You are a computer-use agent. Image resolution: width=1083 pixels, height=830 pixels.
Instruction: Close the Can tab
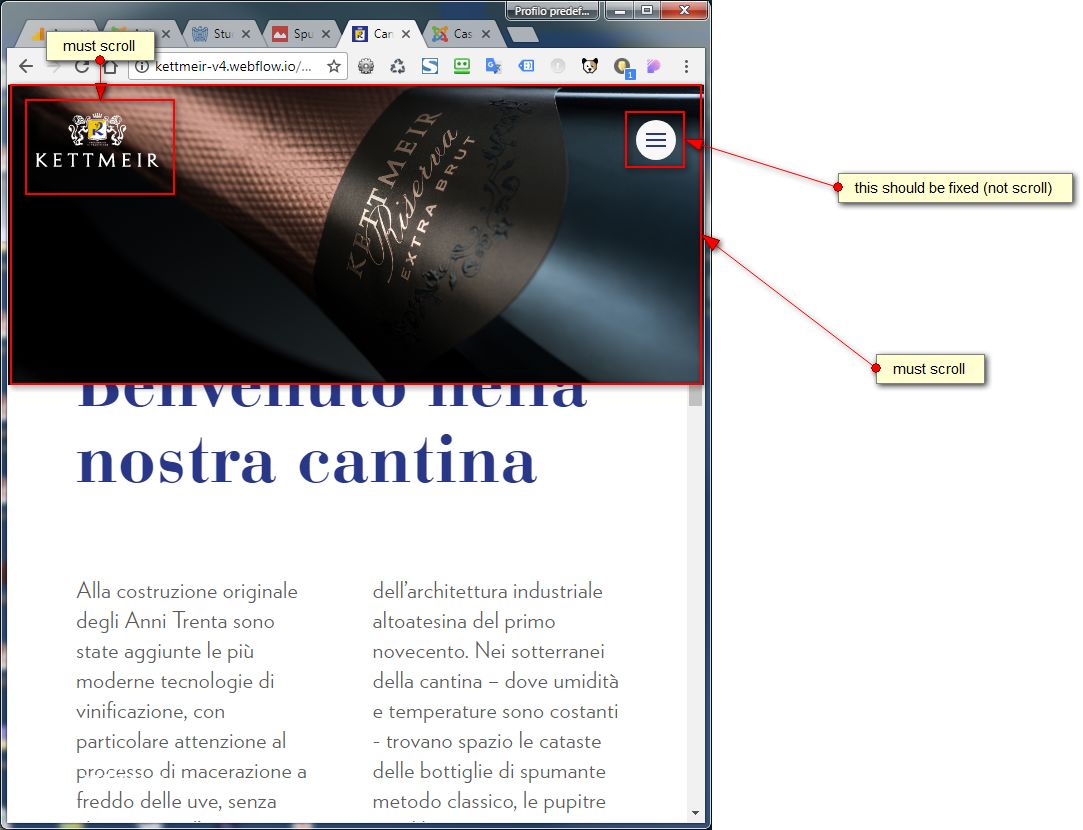(406, 34)
